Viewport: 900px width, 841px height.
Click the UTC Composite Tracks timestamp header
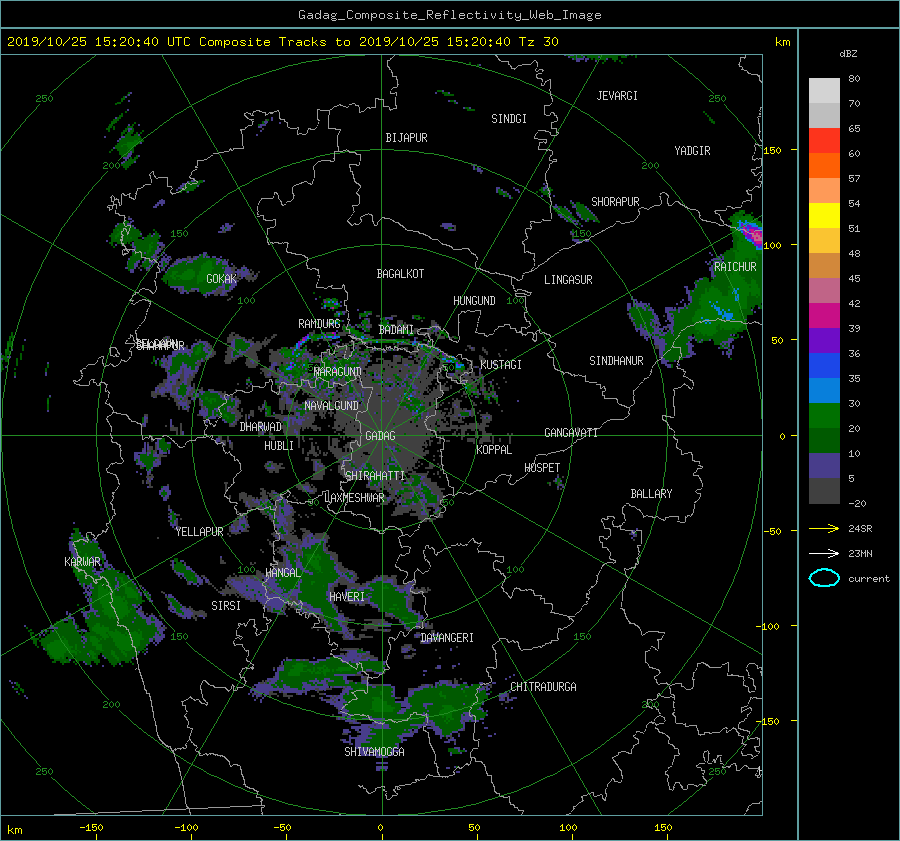coord(282,42)
